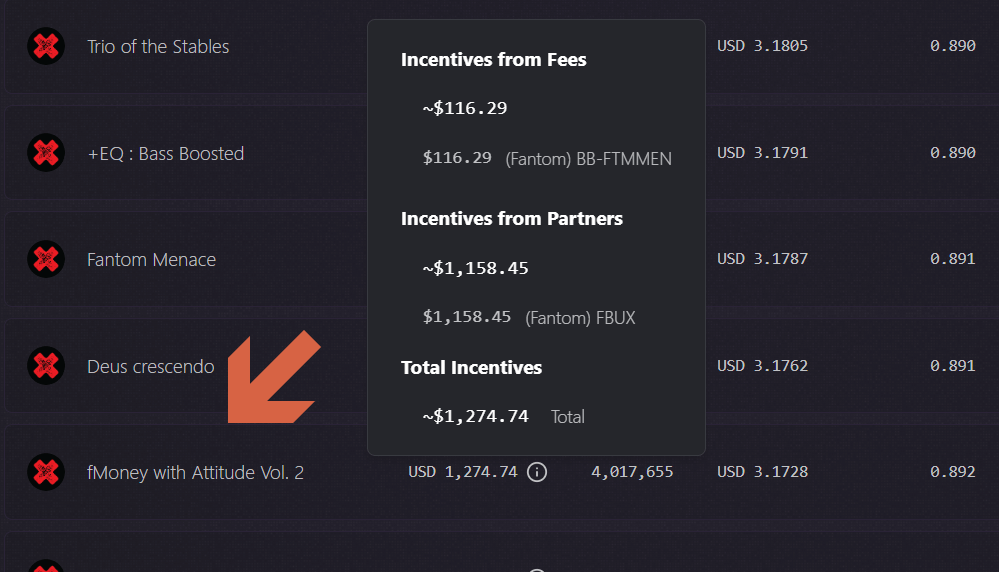Click the Deus crescendo pool icon
999x572 pixels.
point(45,366)
